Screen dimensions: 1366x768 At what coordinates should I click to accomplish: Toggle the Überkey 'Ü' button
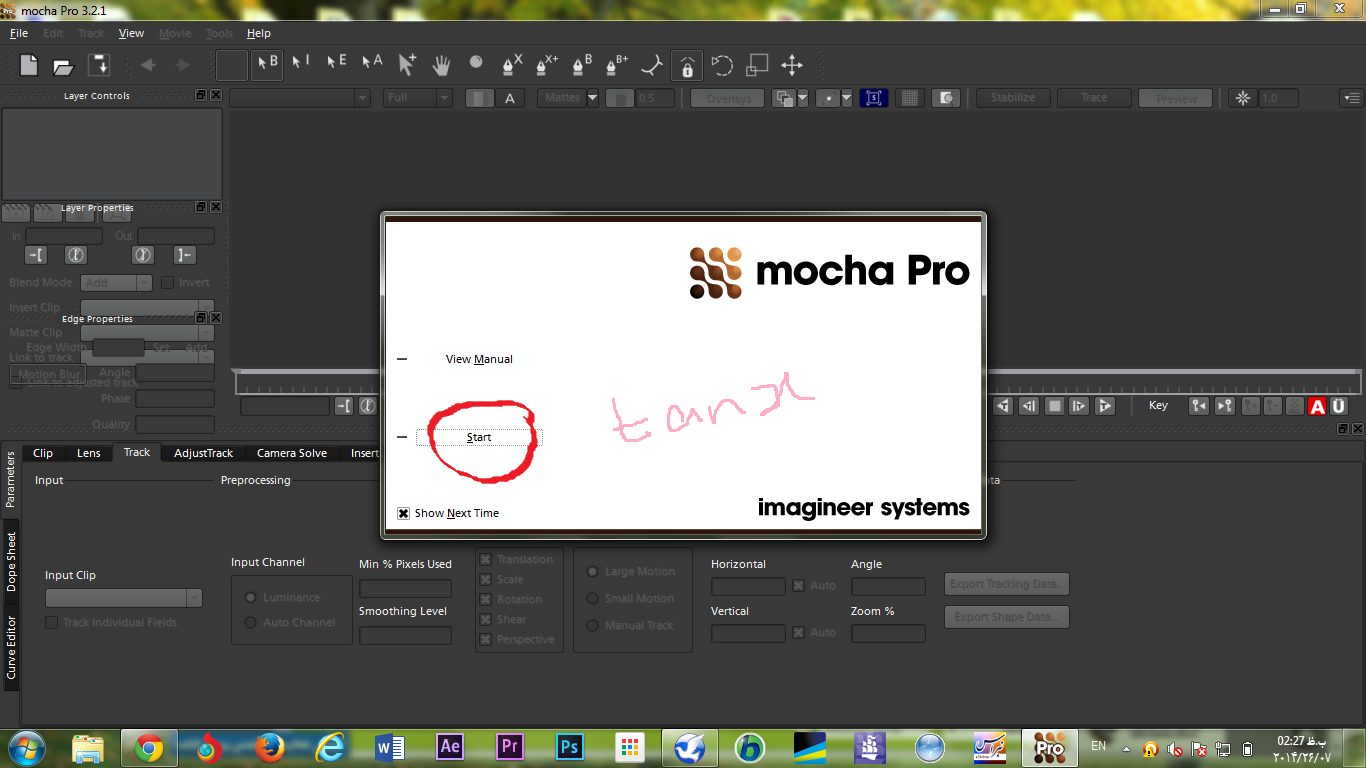click(x=1339, y=406)
